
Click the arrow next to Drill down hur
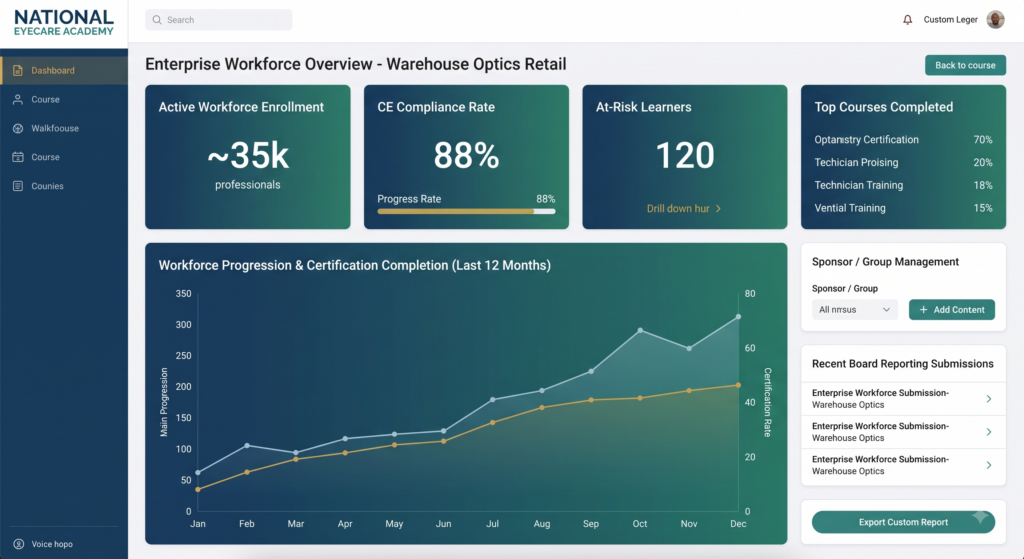718,208
